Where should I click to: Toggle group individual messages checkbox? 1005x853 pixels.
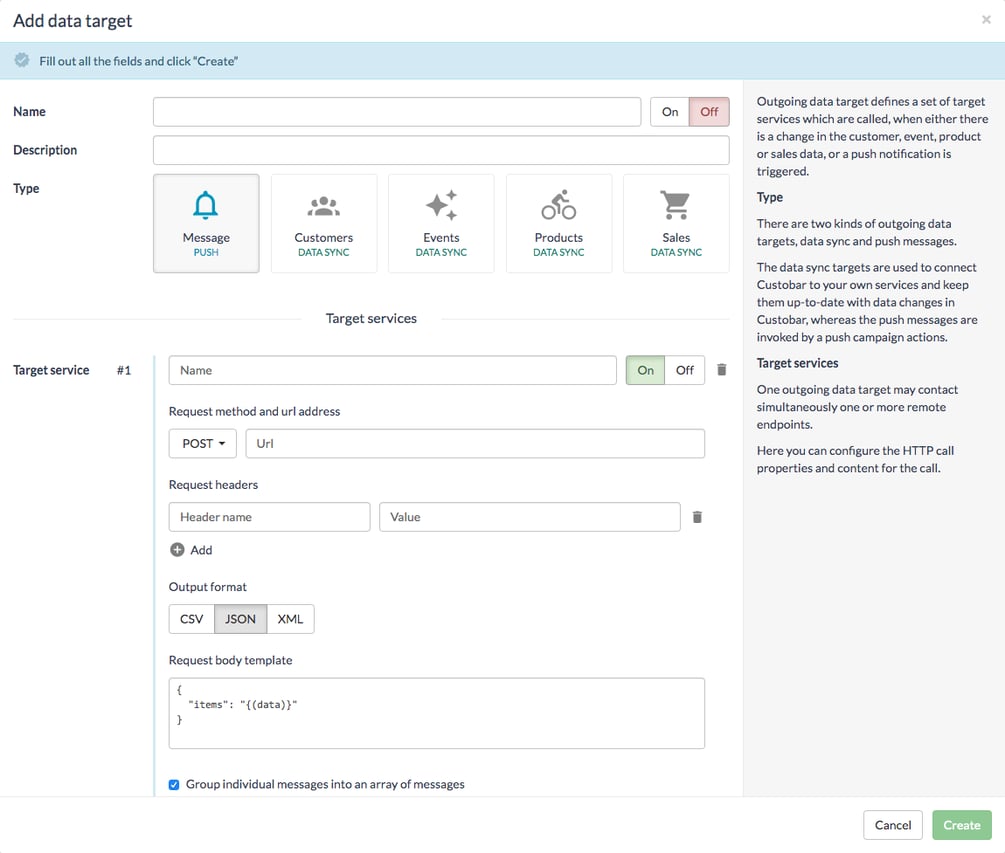click(x=174, y=784)
